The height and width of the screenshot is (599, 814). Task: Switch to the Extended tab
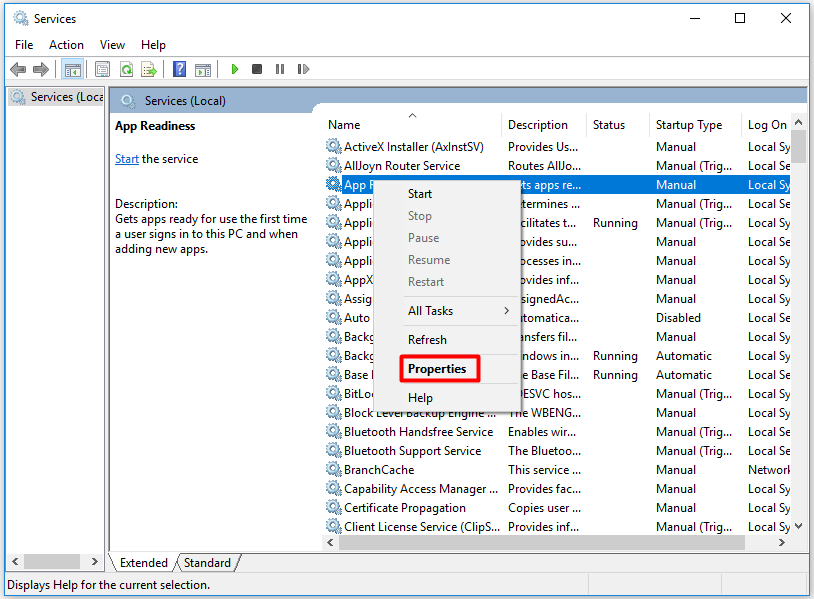(x=143, y=563)
